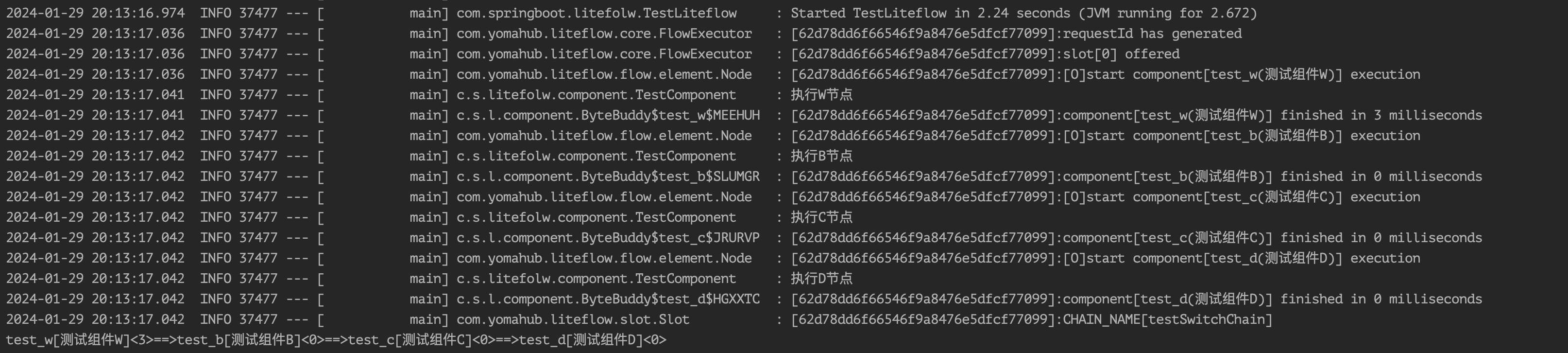Screen dimensions: 1568x353
Task: Click the "requestId has generated" log message
Action: (1152, 34)
